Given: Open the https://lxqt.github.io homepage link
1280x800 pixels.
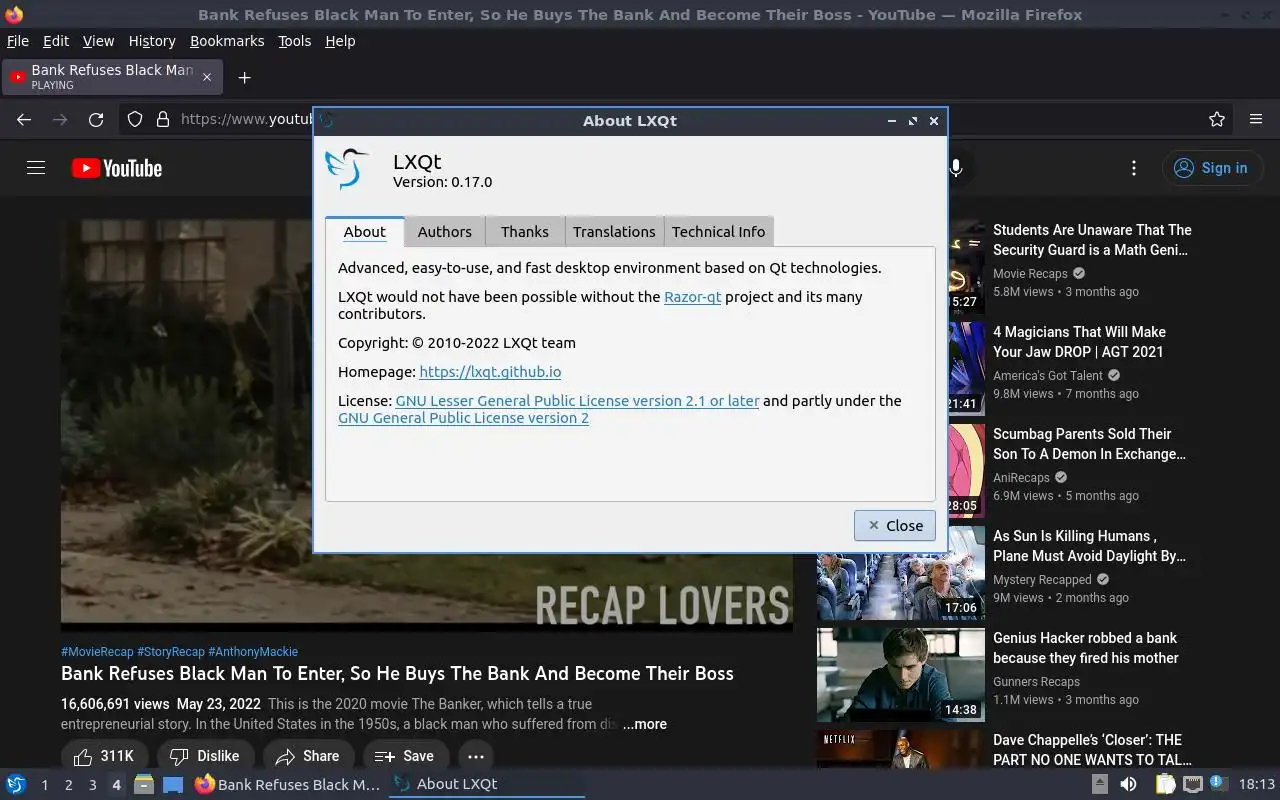Looking at the screenshot, I should [x=490, y=371].
